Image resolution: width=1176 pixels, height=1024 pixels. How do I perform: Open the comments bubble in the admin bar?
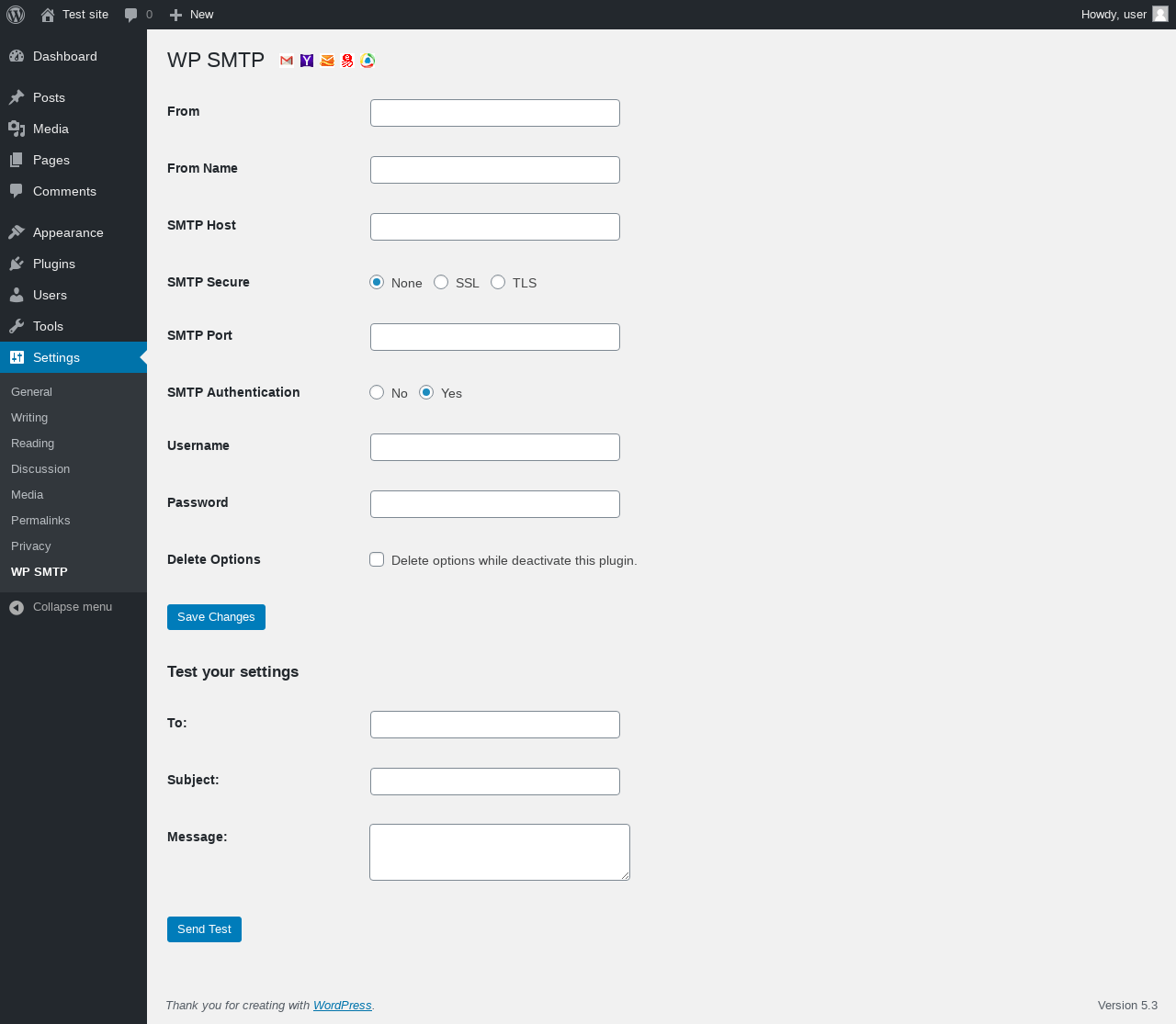click(x=131, y=15)
